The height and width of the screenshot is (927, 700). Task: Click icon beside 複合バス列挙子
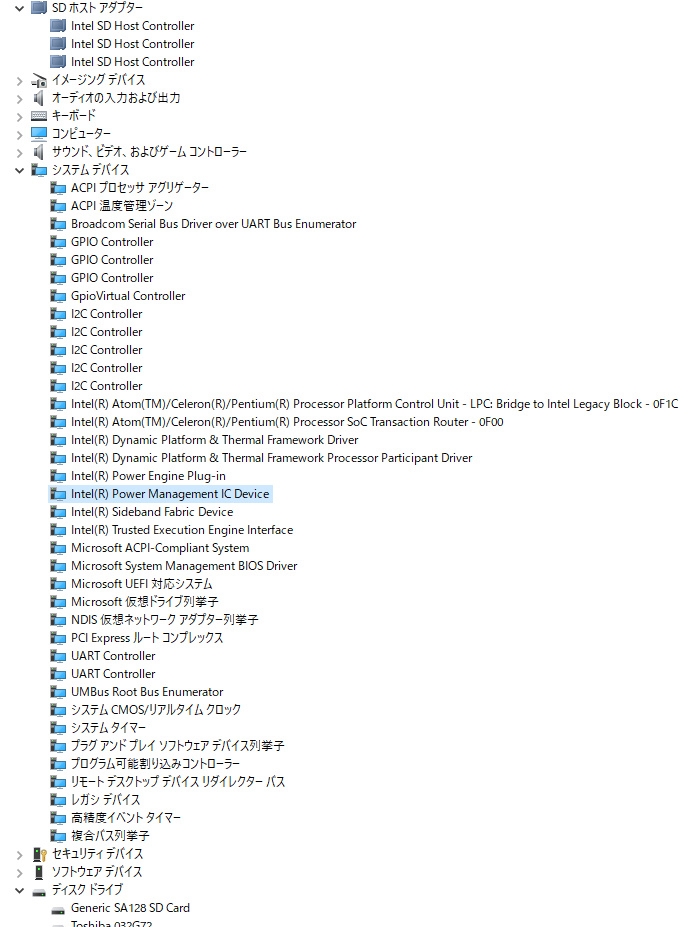click(x=58, y=837)
